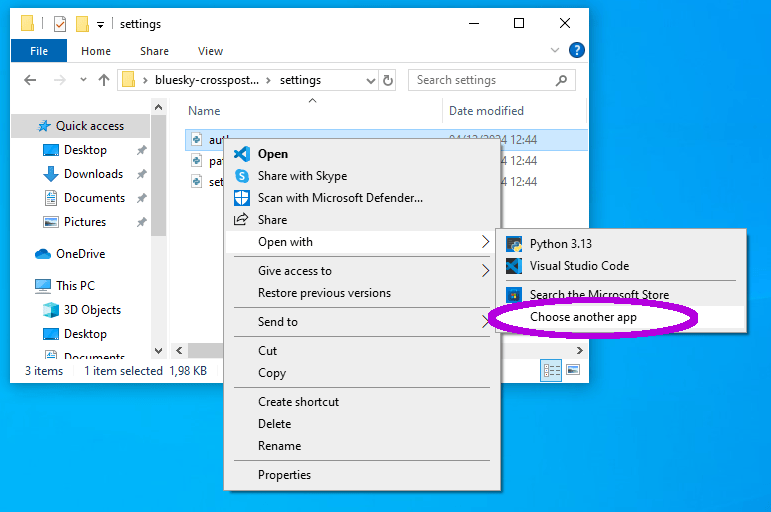Open the recent locations dropdown arrow
This screenshot has width=771, height=512.
[x=82, y=80]
